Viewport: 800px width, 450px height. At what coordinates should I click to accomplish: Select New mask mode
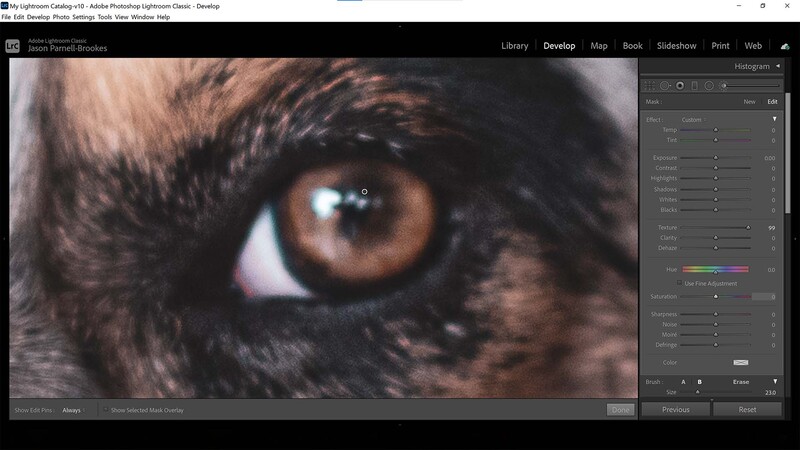pos(749,102)
